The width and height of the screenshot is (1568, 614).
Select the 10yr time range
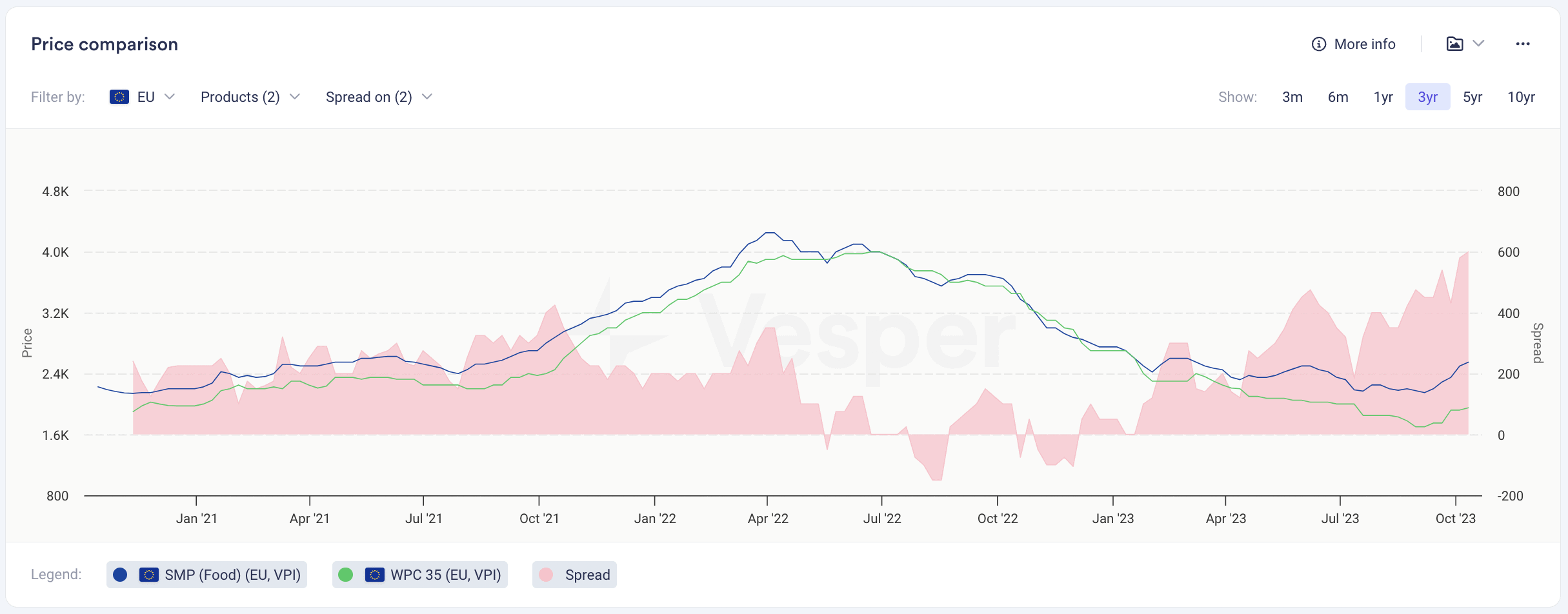coord(1521,97)
